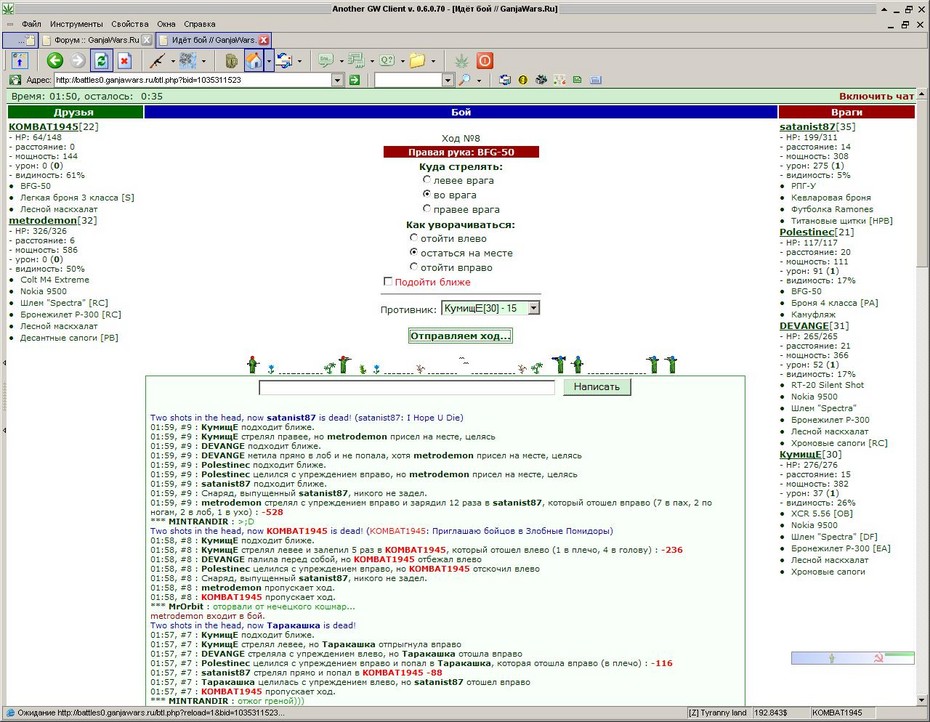The height and width of the screenshot is (722, 930).
Task: Click the green back arrow button
Action: [x=55, y=61]
